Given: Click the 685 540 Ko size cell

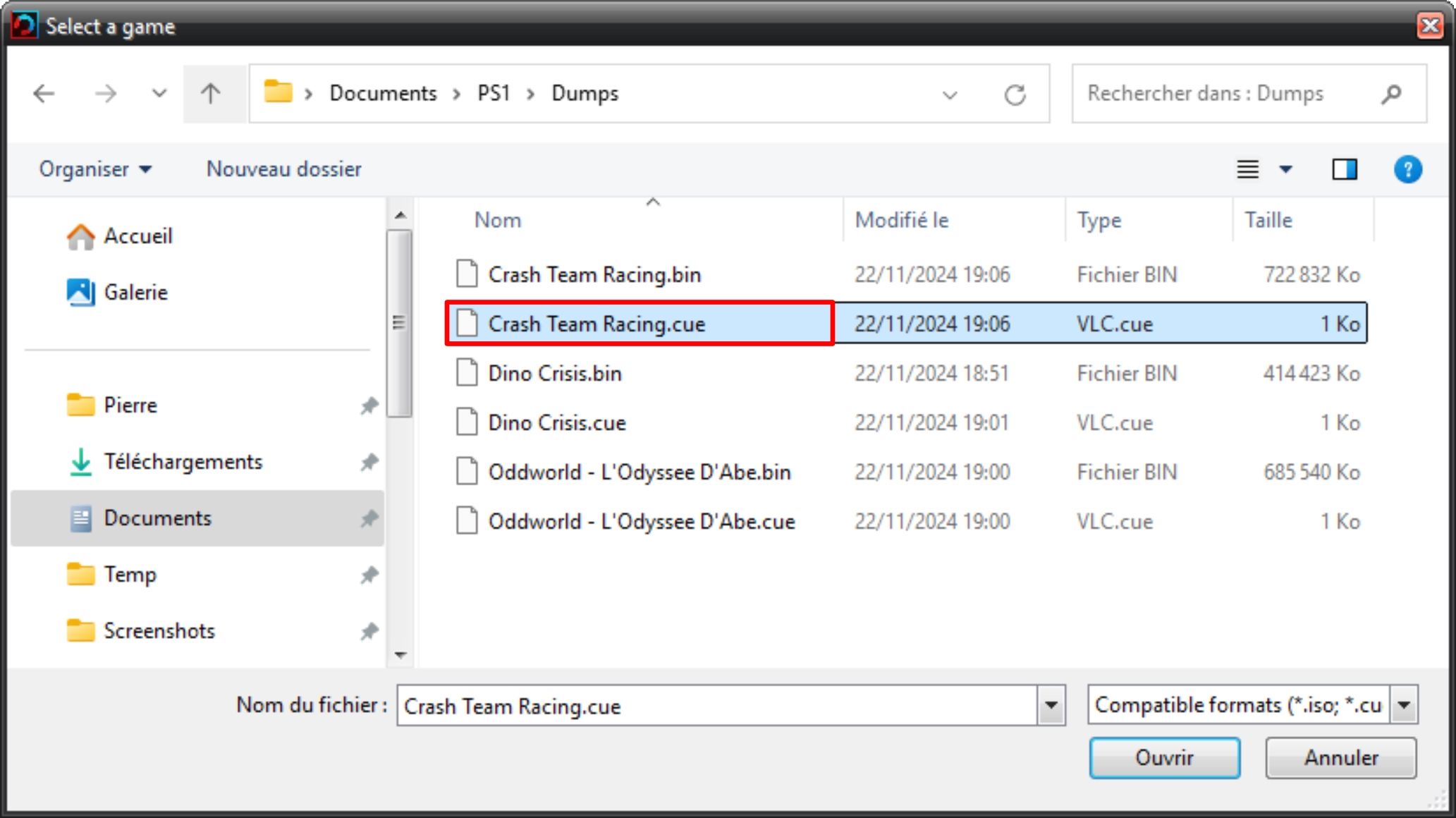Looking at the screenshot, I should [x=1311, y=472].
